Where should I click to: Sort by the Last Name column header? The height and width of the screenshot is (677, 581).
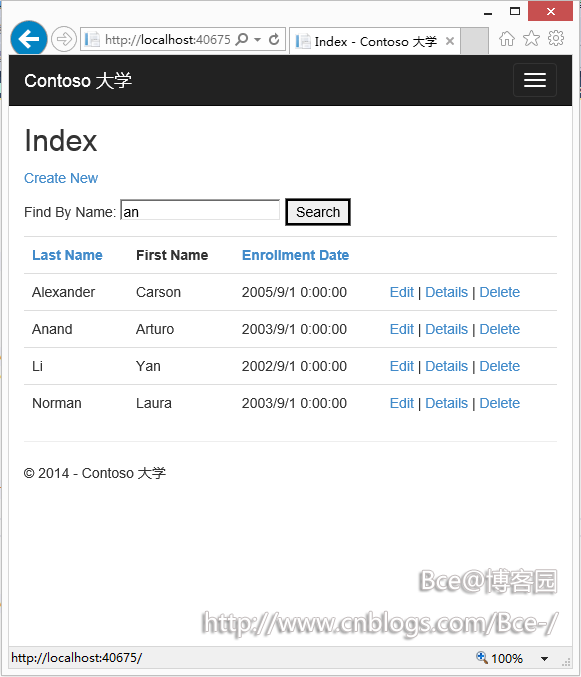67,255
